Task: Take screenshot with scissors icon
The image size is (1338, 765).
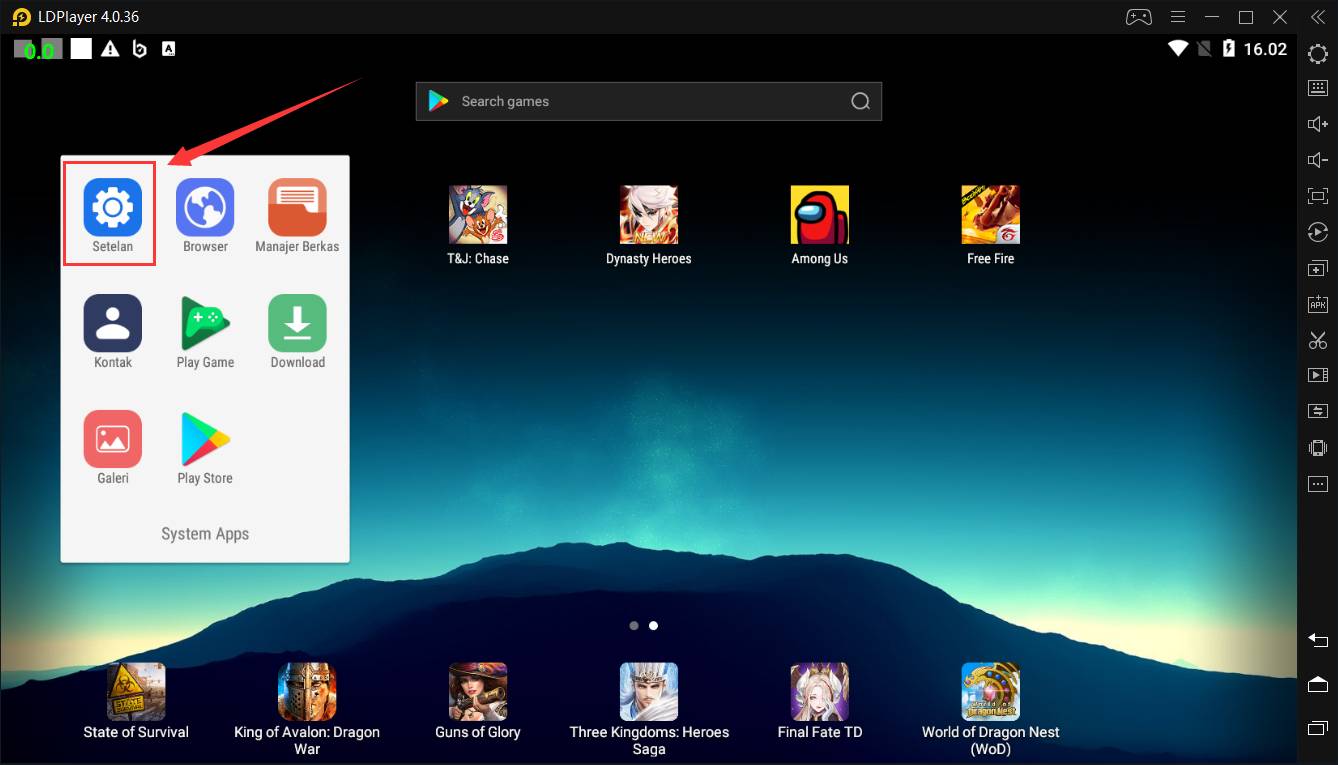Action: (1318, 340)
